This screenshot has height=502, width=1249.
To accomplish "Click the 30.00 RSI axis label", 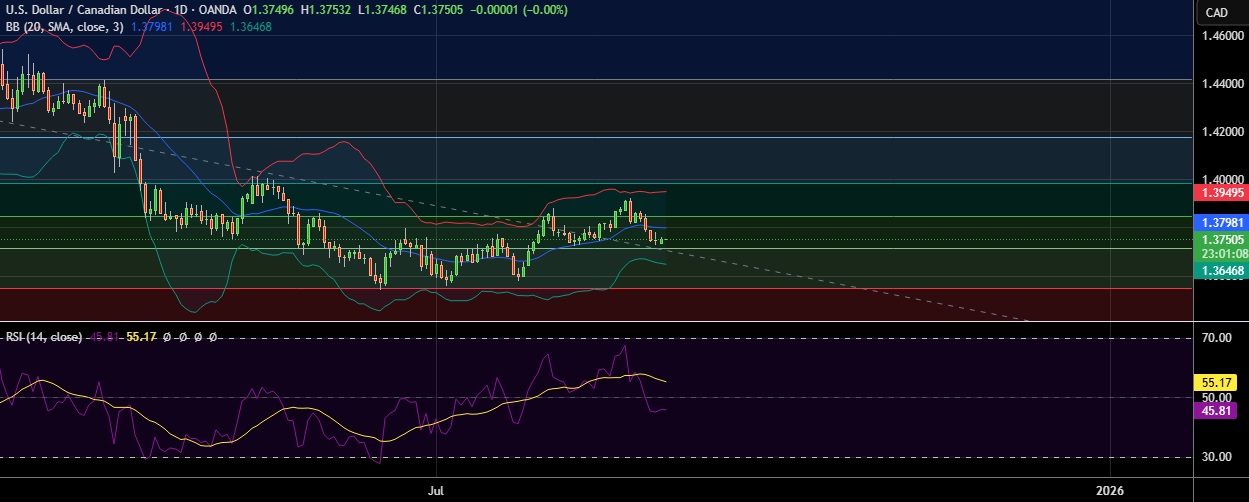I will [1215, 457].
